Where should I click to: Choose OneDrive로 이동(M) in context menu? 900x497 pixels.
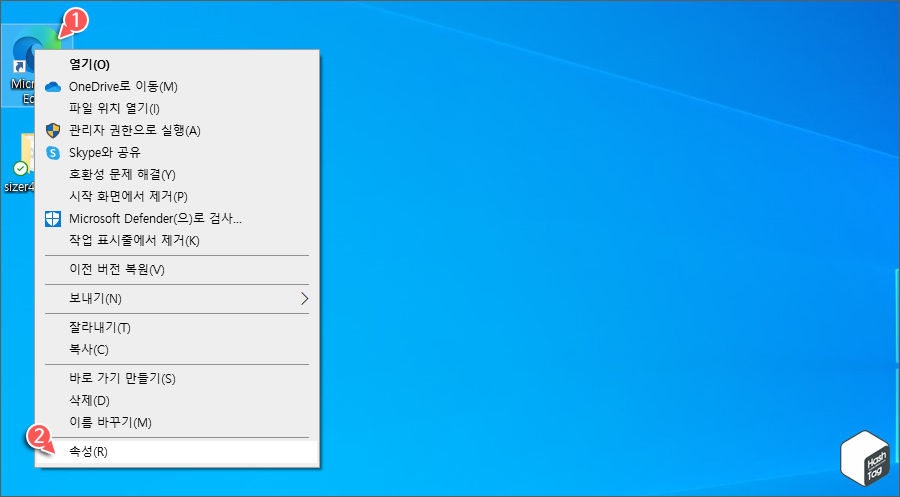(x=177, y=87)
